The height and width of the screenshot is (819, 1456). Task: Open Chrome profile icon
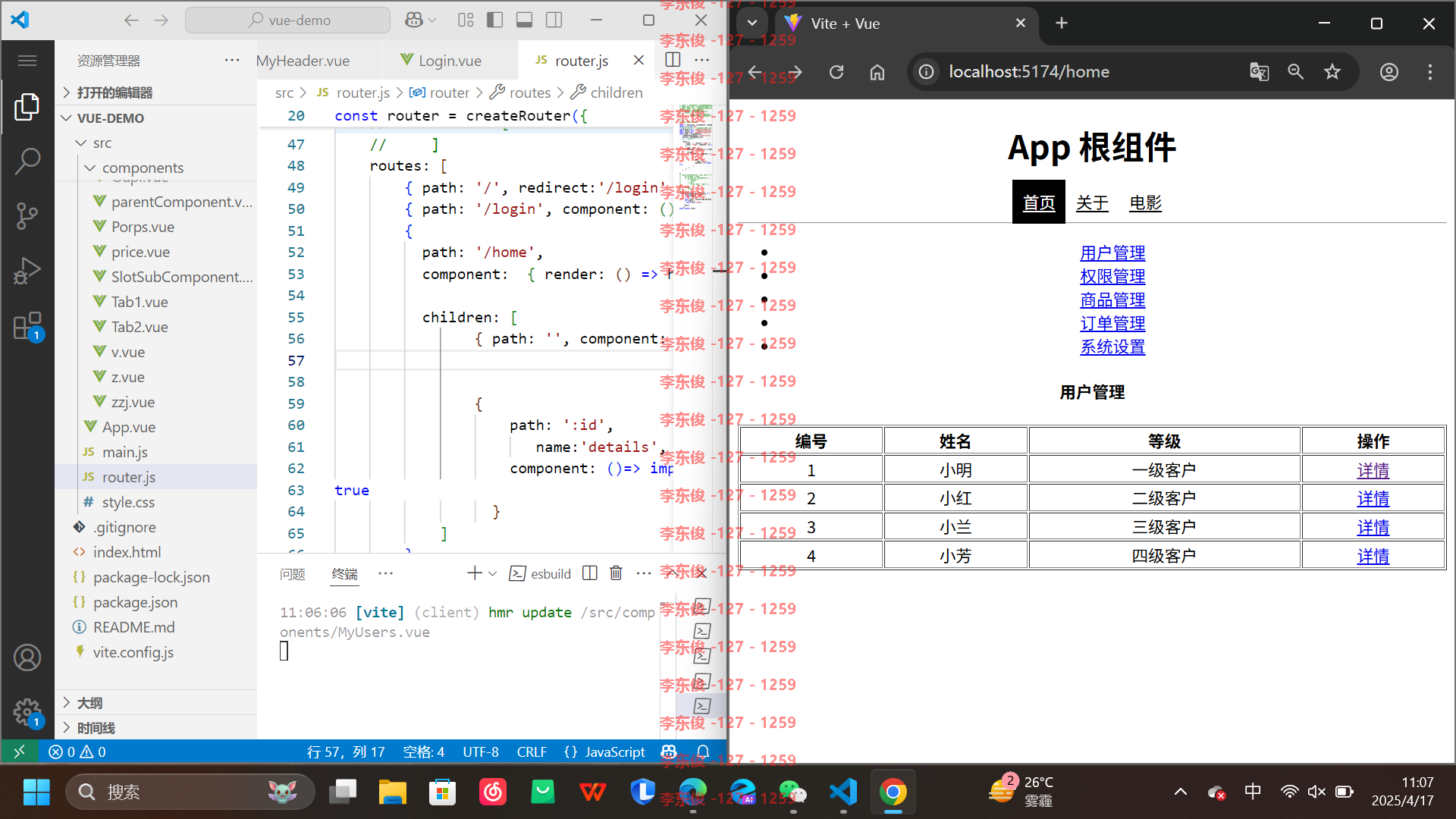[1389, 72]
